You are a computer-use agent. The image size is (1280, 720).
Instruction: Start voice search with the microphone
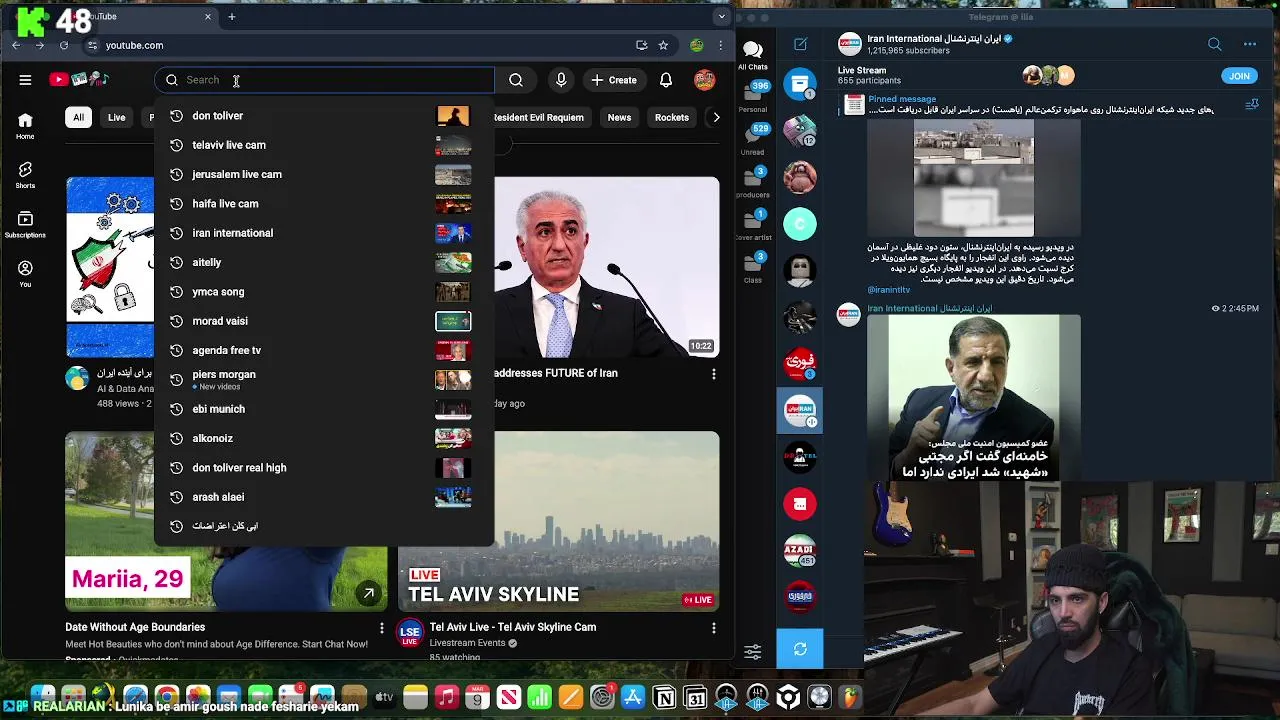click(561, 80)
